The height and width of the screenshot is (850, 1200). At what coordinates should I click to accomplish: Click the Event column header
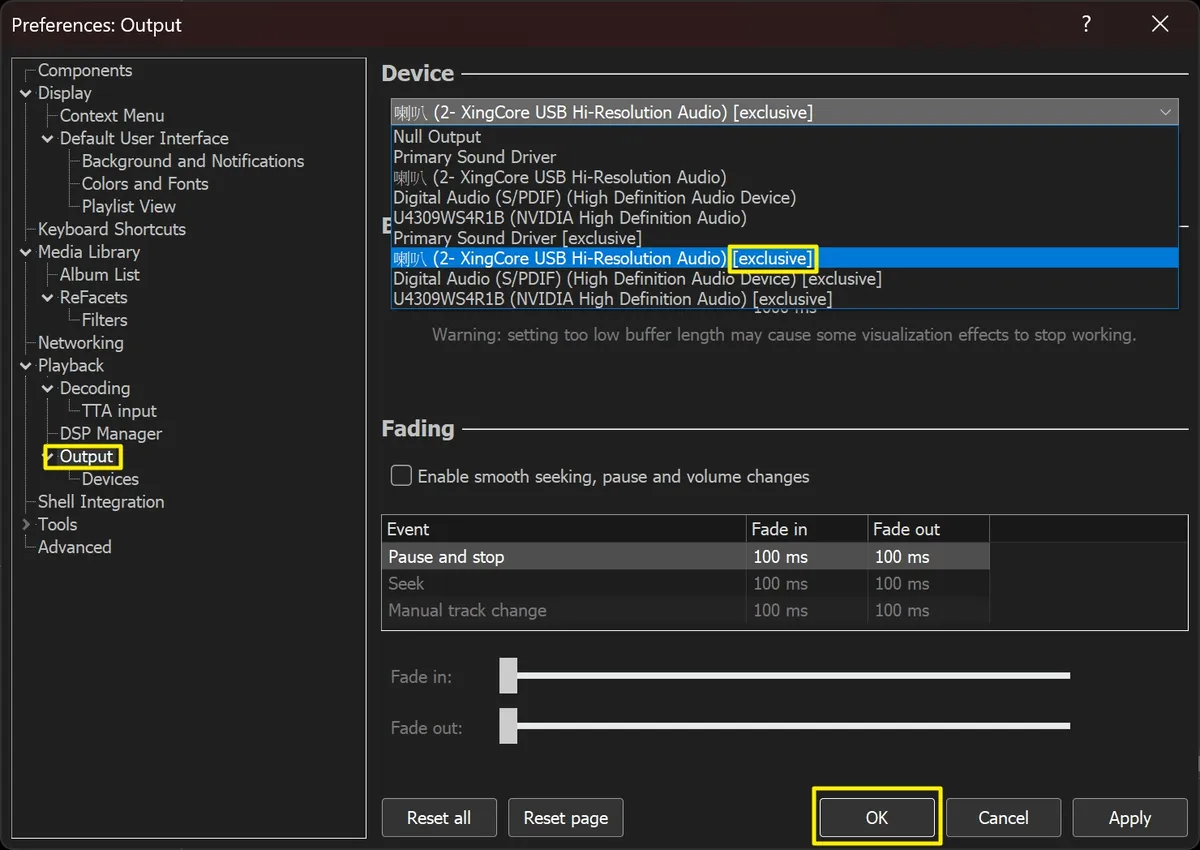coord(564,529)
